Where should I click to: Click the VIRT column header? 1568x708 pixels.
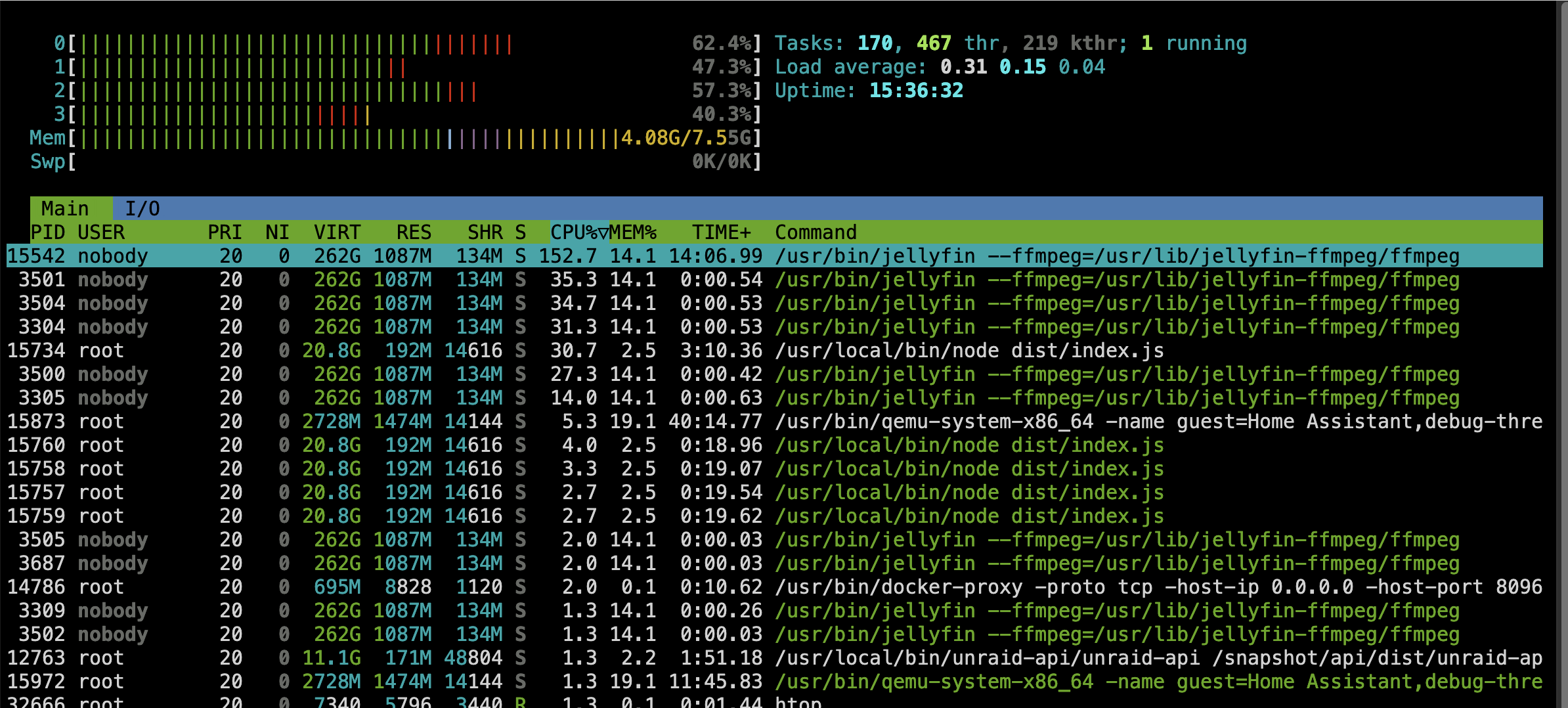pos(337,232)
